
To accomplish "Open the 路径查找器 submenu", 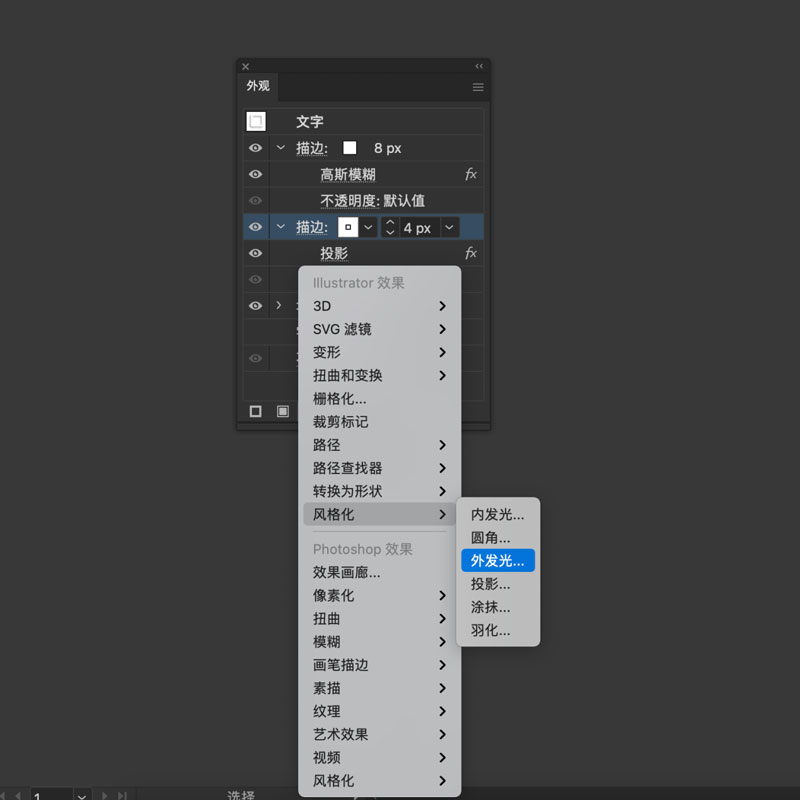I will pyautogui.click(x=380, y=468).
